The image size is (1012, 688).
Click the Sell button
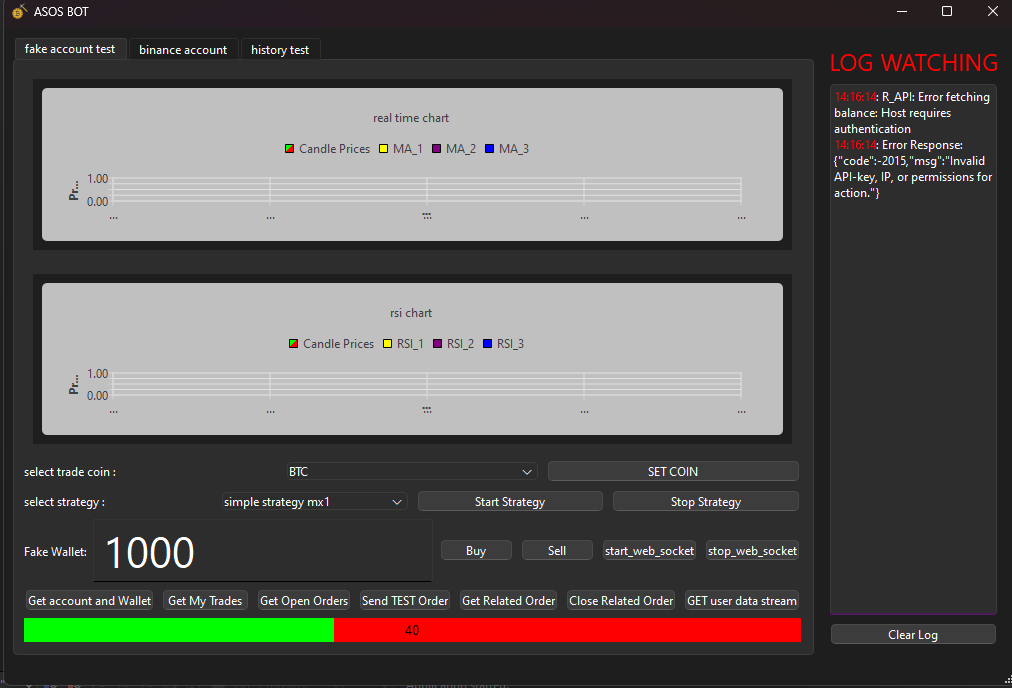point(557,551)
